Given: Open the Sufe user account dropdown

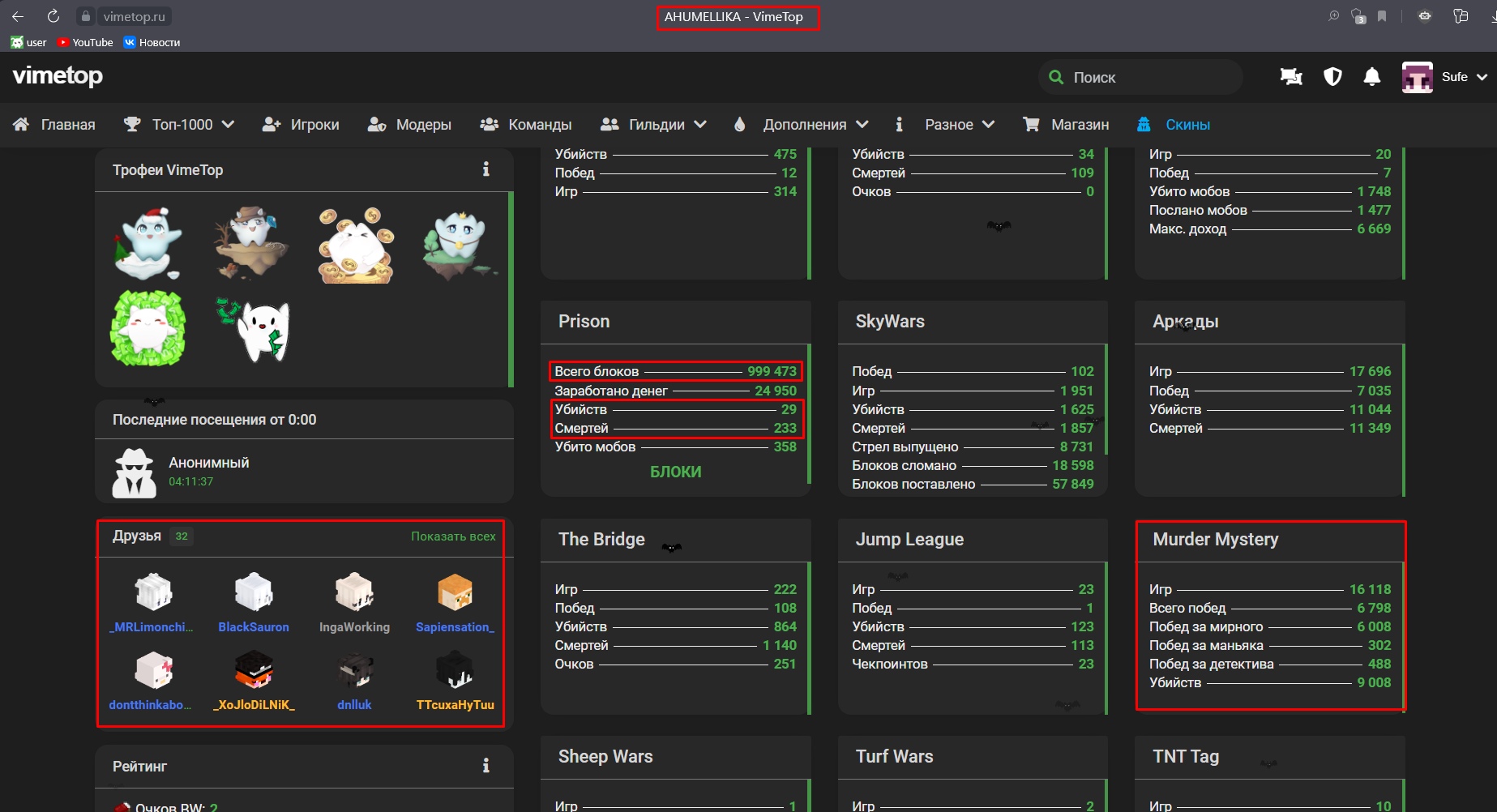Looking at the screenshot, I should [1444, 77].
